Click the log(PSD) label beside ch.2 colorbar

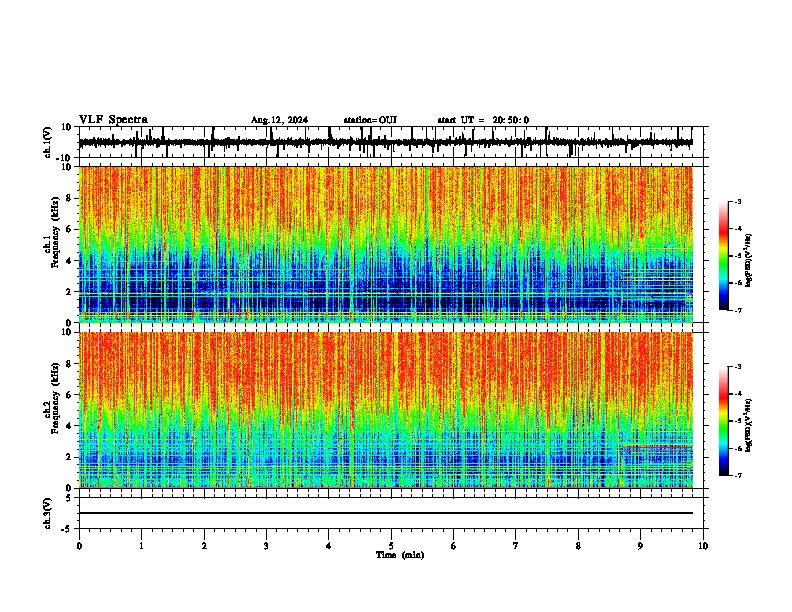click(x=748, y=425)
